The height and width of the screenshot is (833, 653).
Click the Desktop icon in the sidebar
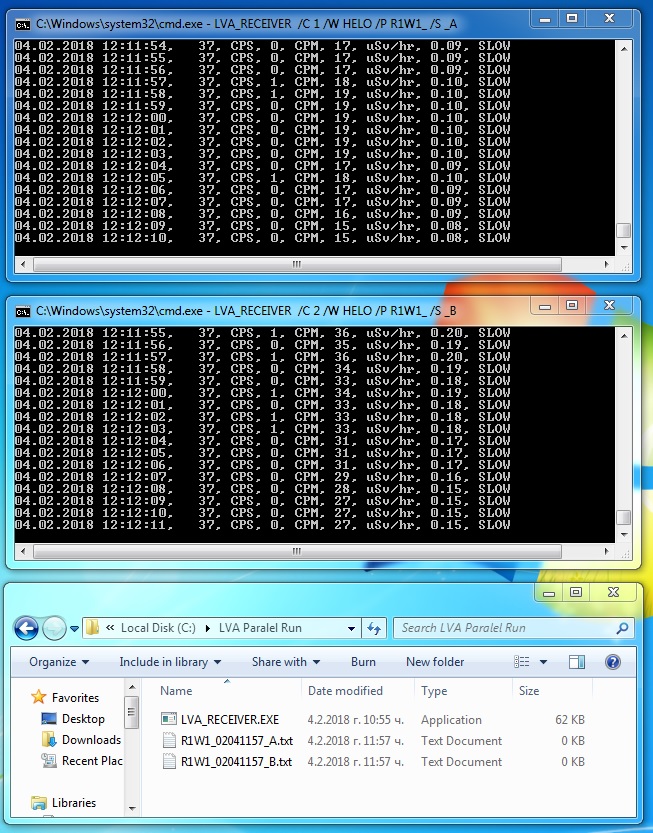coord(49,719)
